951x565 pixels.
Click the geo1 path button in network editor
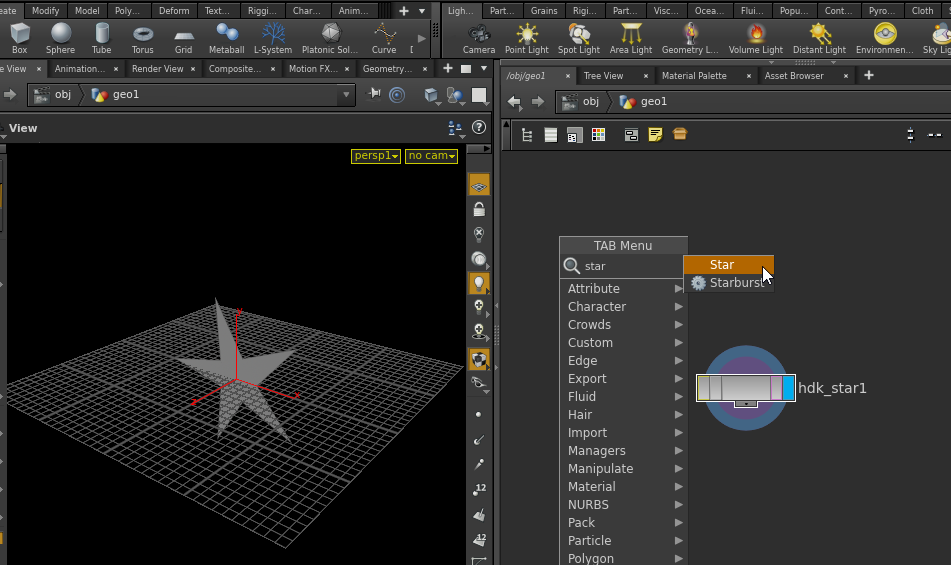[x=643, y=102]
